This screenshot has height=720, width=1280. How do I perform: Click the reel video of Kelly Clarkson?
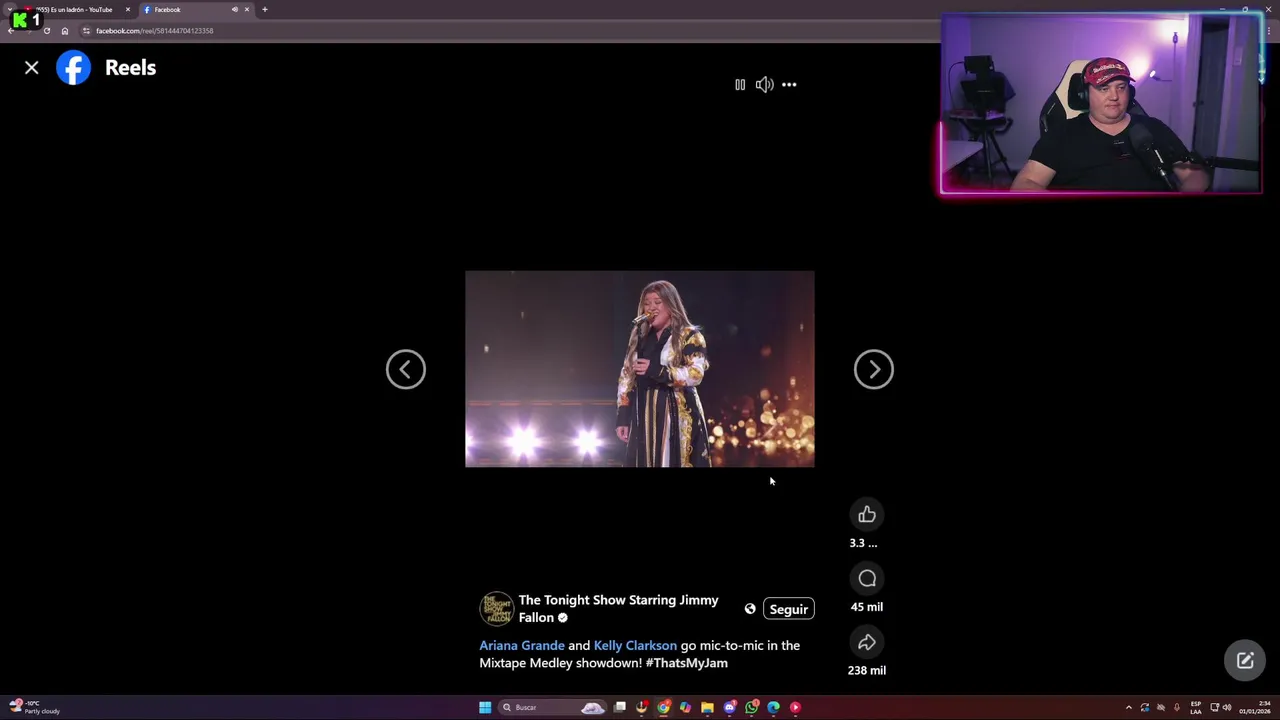click(x=640, y=369)
